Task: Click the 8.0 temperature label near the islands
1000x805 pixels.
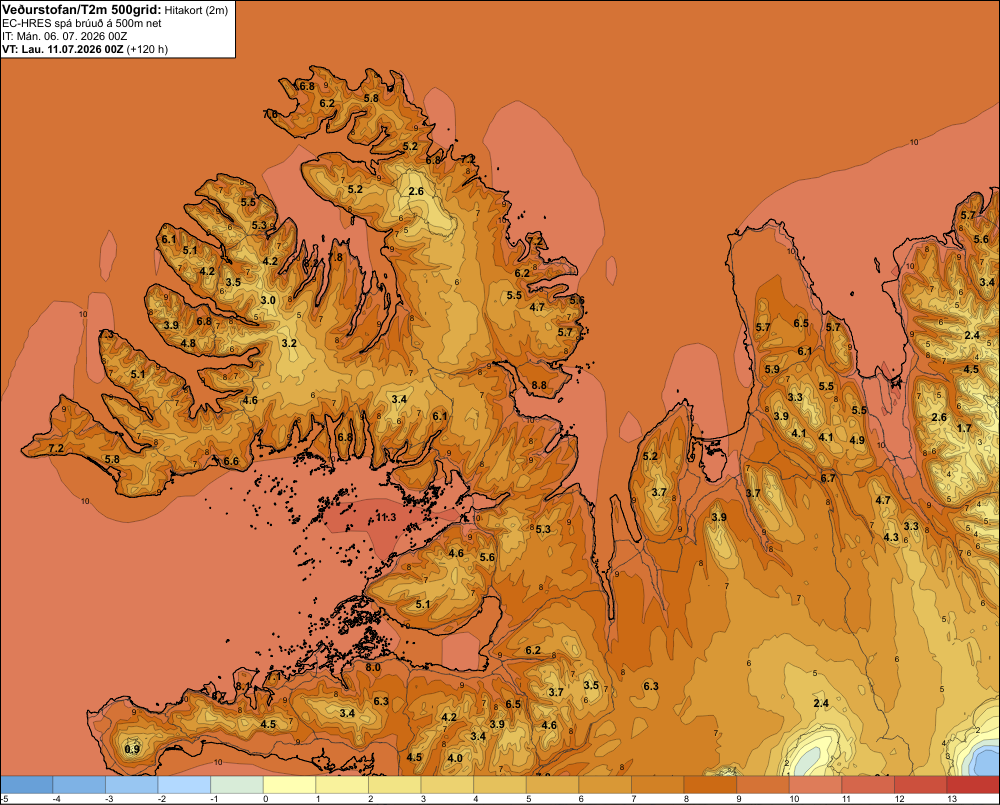Action: 373,668
